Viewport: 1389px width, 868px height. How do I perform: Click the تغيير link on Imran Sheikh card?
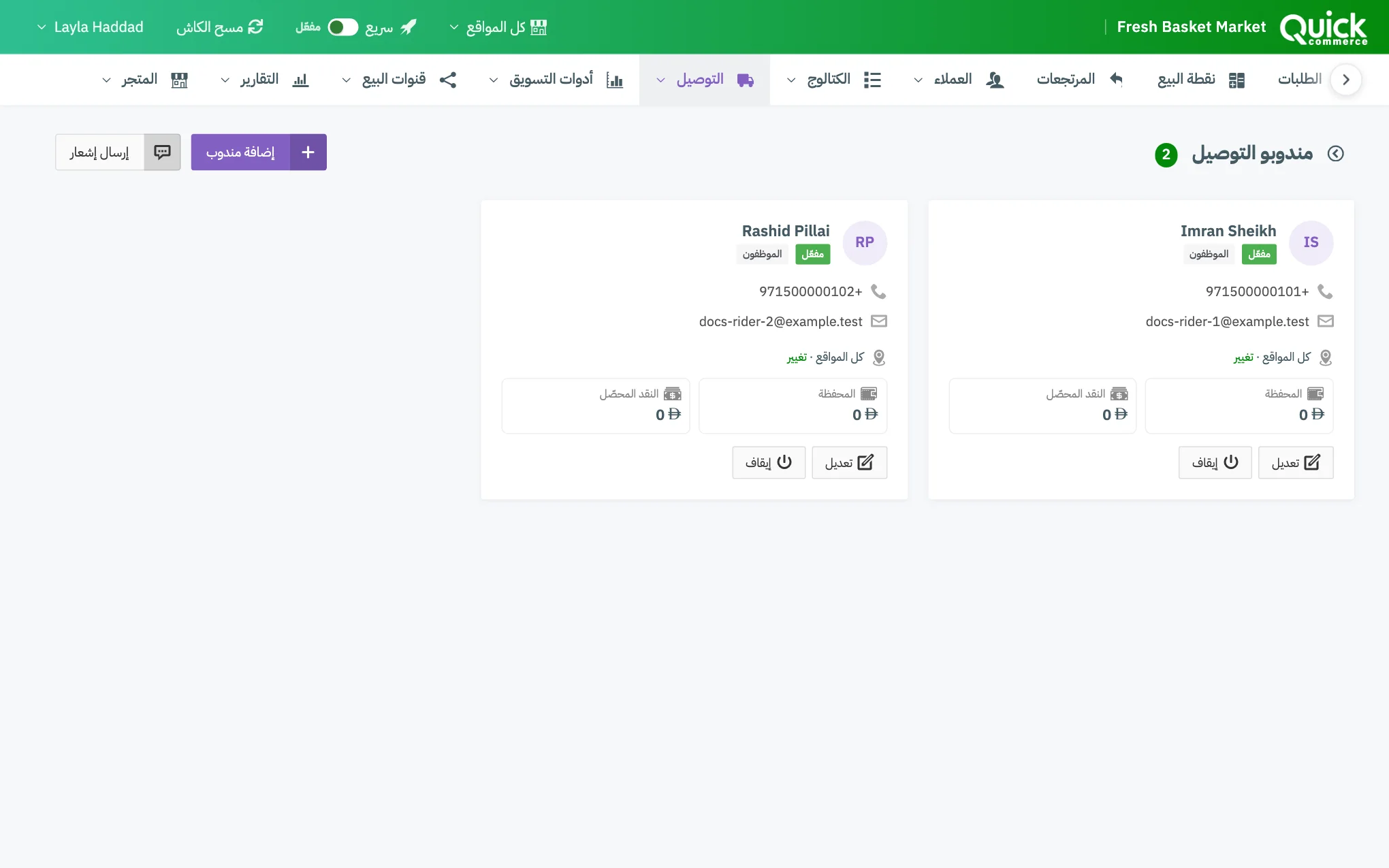click(1243, 357)
